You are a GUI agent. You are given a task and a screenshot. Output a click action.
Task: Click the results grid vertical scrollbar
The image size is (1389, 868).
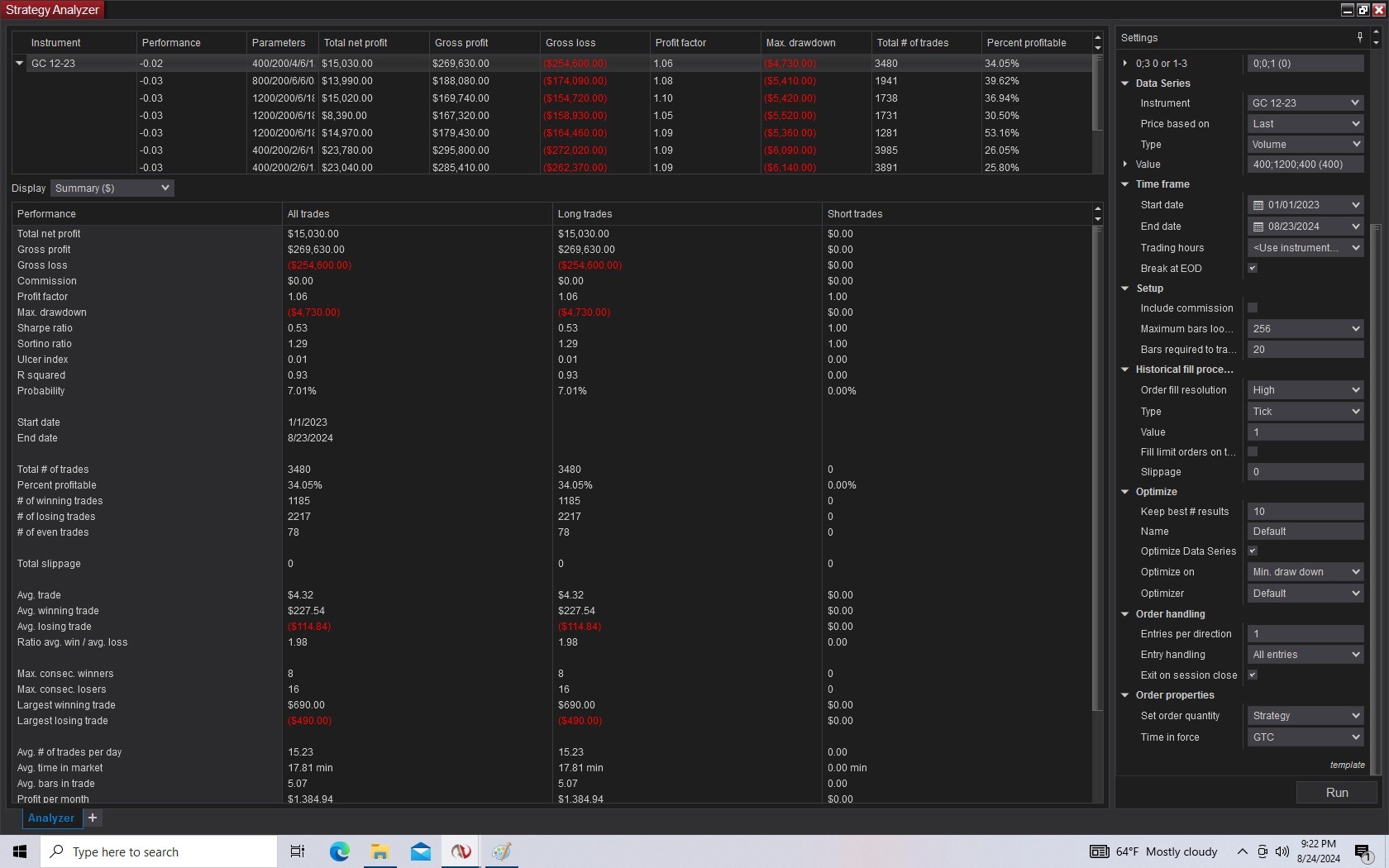pyautogui.click(x=1097, y=93)
